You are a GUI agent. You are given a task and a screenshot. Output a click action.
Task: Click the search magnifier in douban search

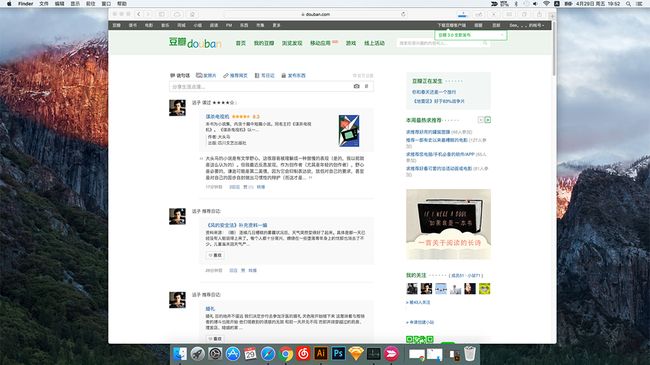(x=485, y=43)
